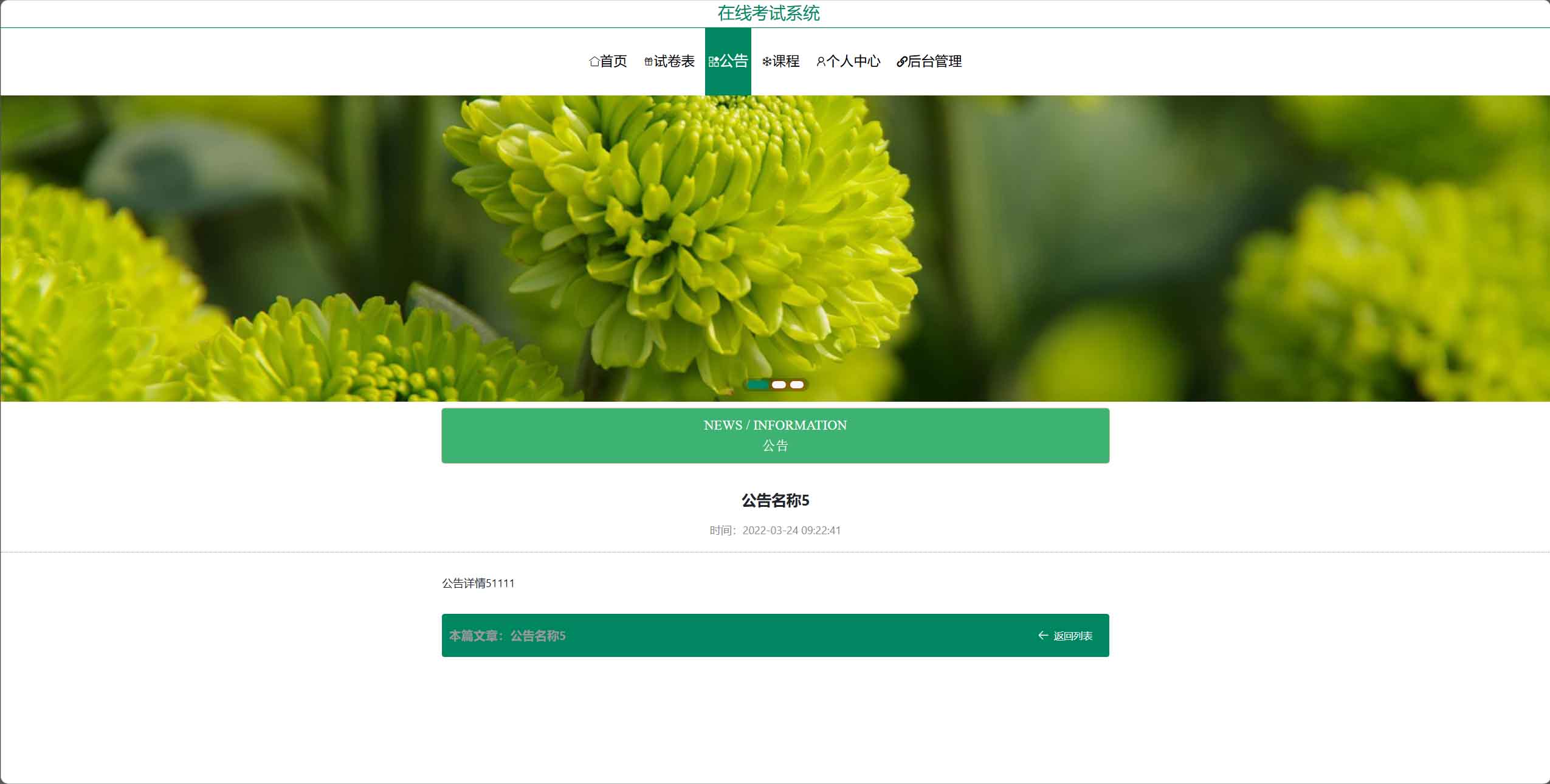Viewport: 1550px width, 784px height.
Task: Click the icon beside 试卷表
Action: pos(649,61)
